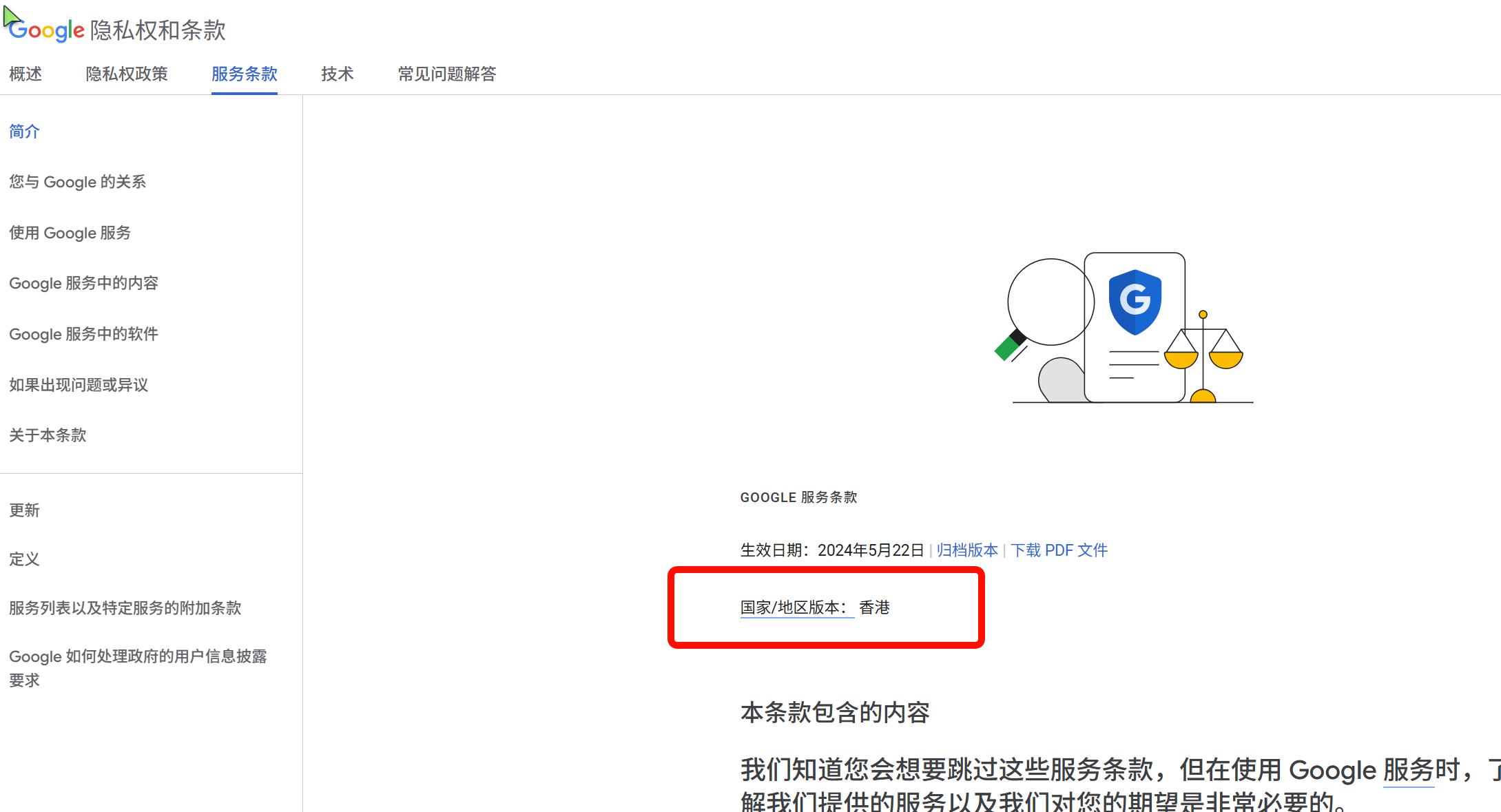Screen dimensions: 1501x812
Task: Open Google 如何处理政府的用户信息披露要求 link
Action: [138, 668]
